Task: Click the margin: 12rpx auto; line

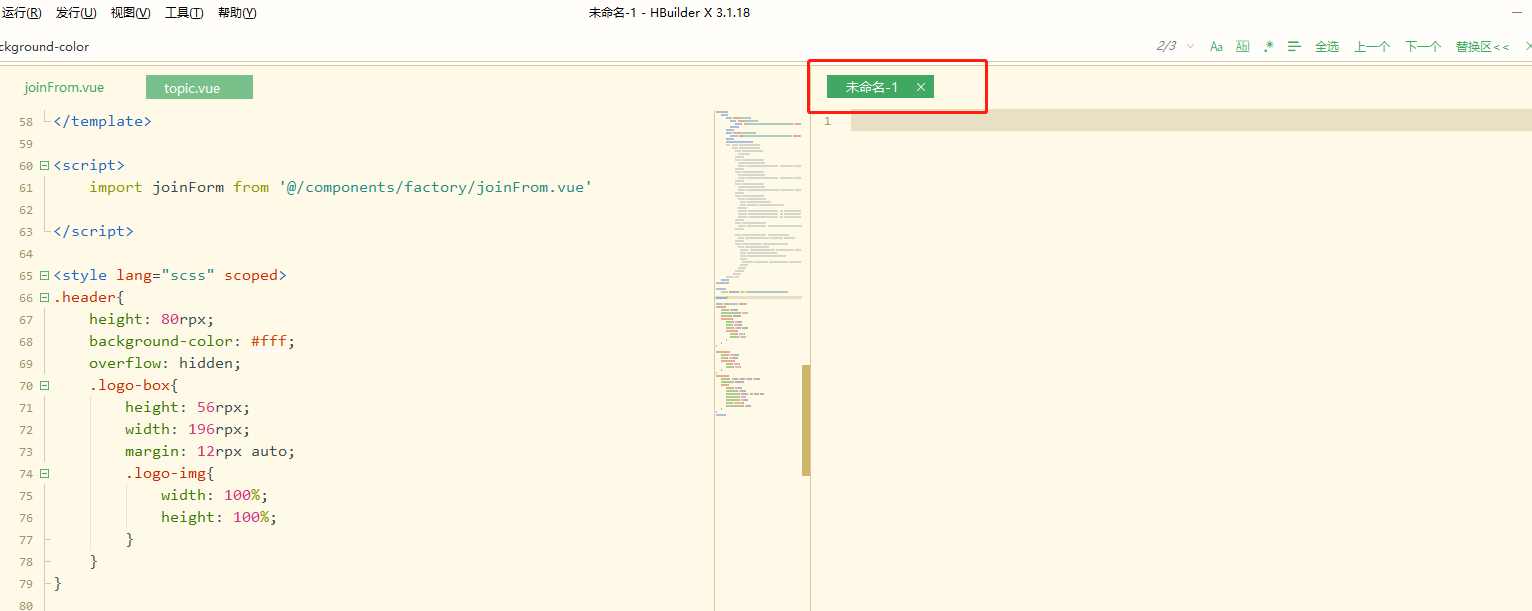Action: click(x=210, y=451)
